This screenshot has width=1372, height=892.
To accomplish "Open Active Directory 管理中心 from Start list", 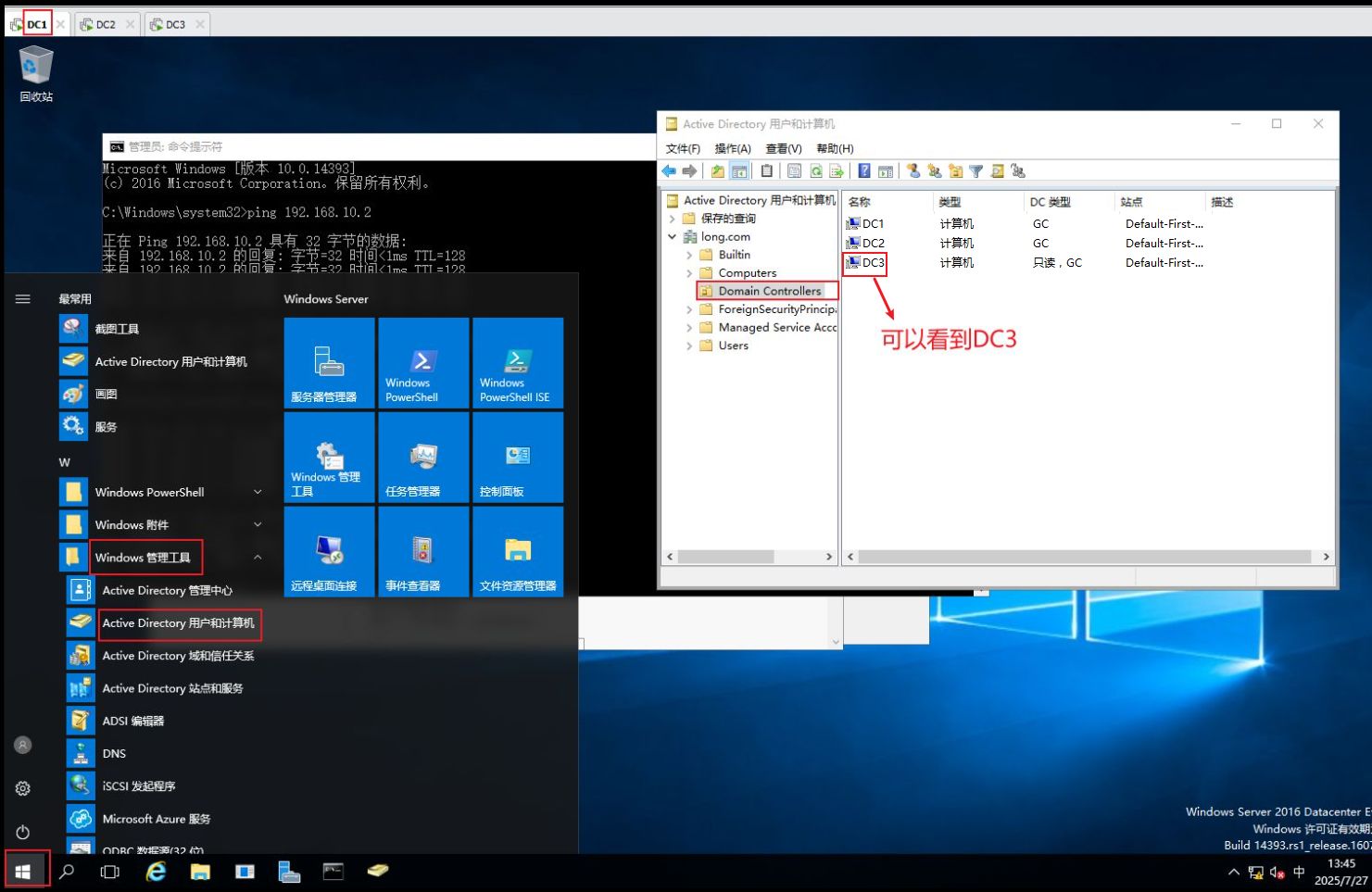I will click(x=167, y=590).
